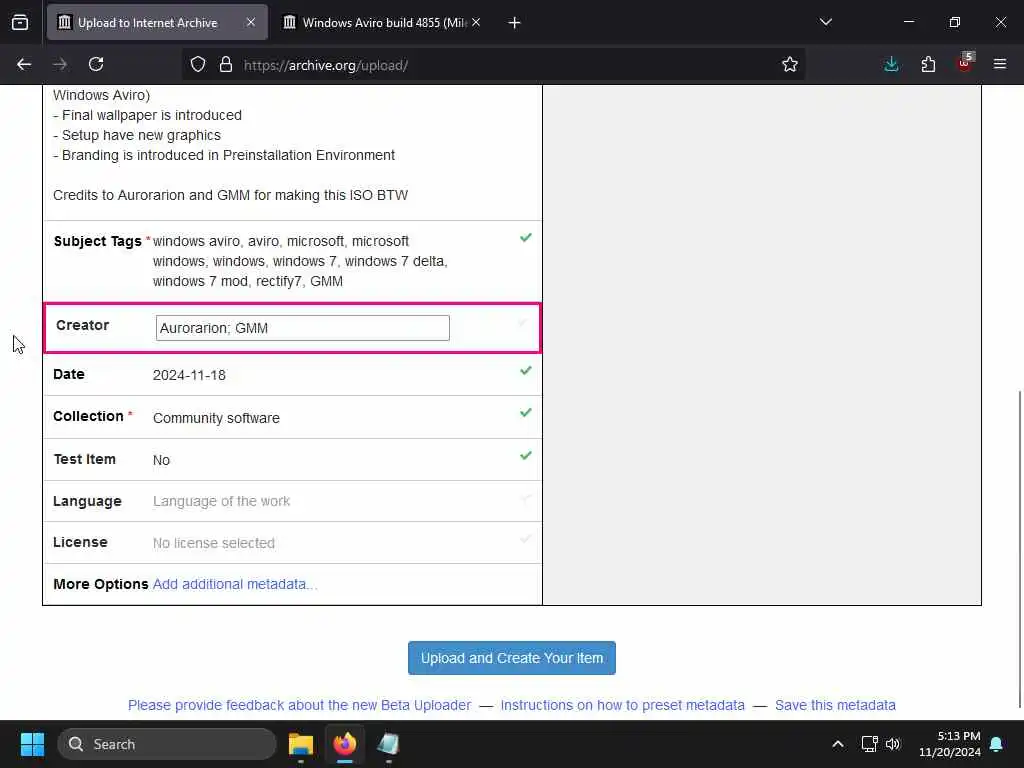The image size is (1024, 768).
Task: Change Test Item value No
Action: [161, 460]
